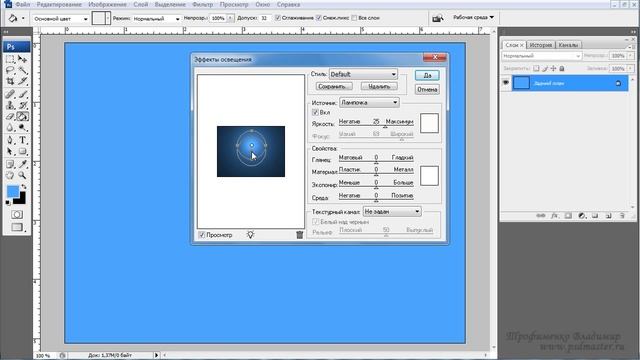Select the Blur tool
This screenshot has height=360, width=640.
10,128
